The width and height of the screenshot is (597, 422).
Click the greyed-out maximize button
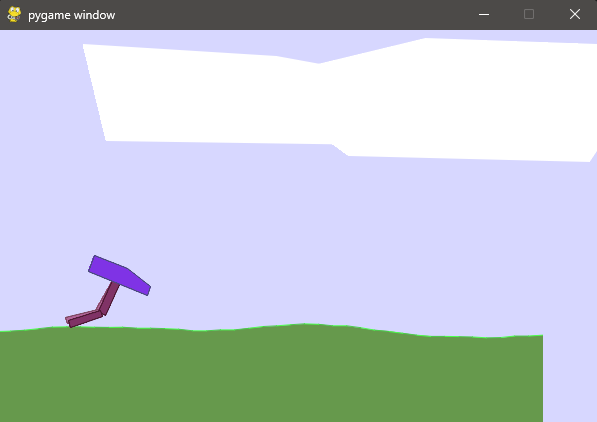(x=529, y=14)
